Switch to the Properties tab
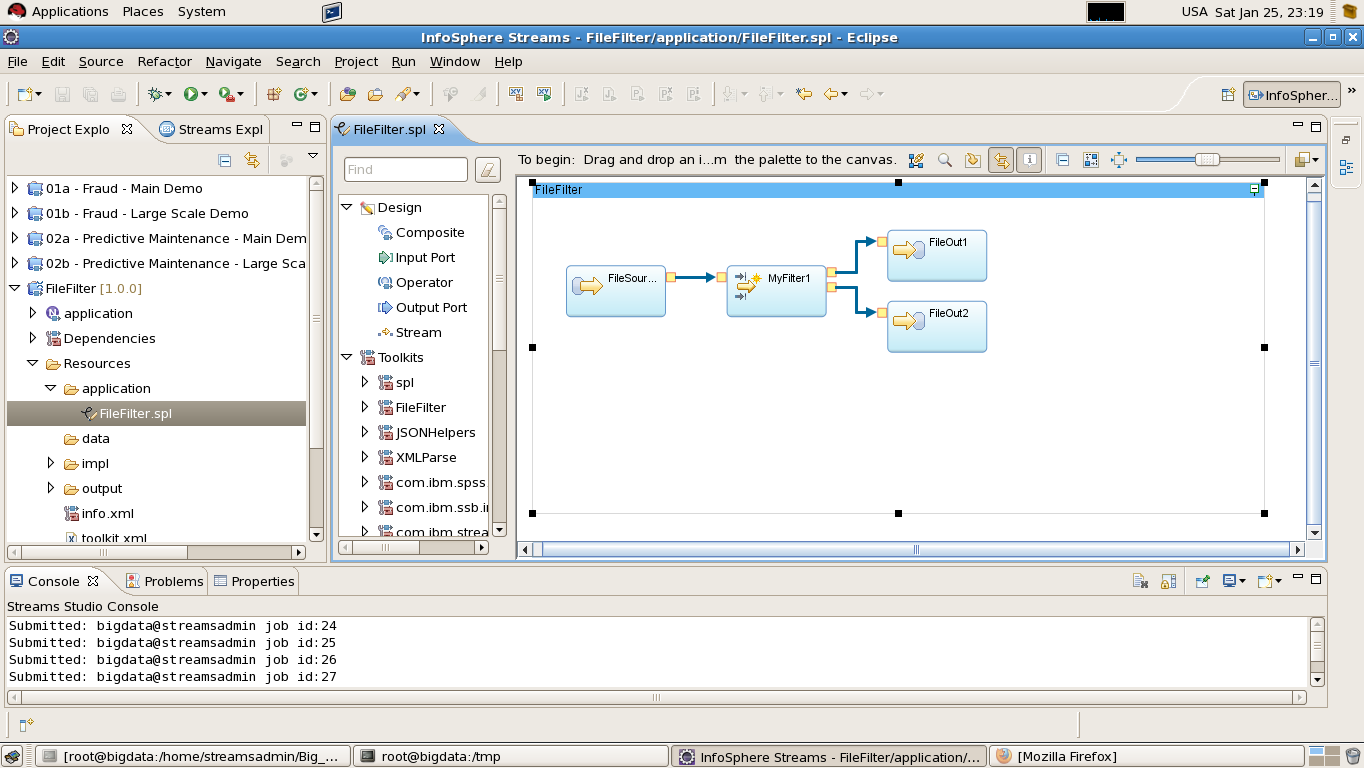This screenshot has width=1364, height=768. coord(254,581)
